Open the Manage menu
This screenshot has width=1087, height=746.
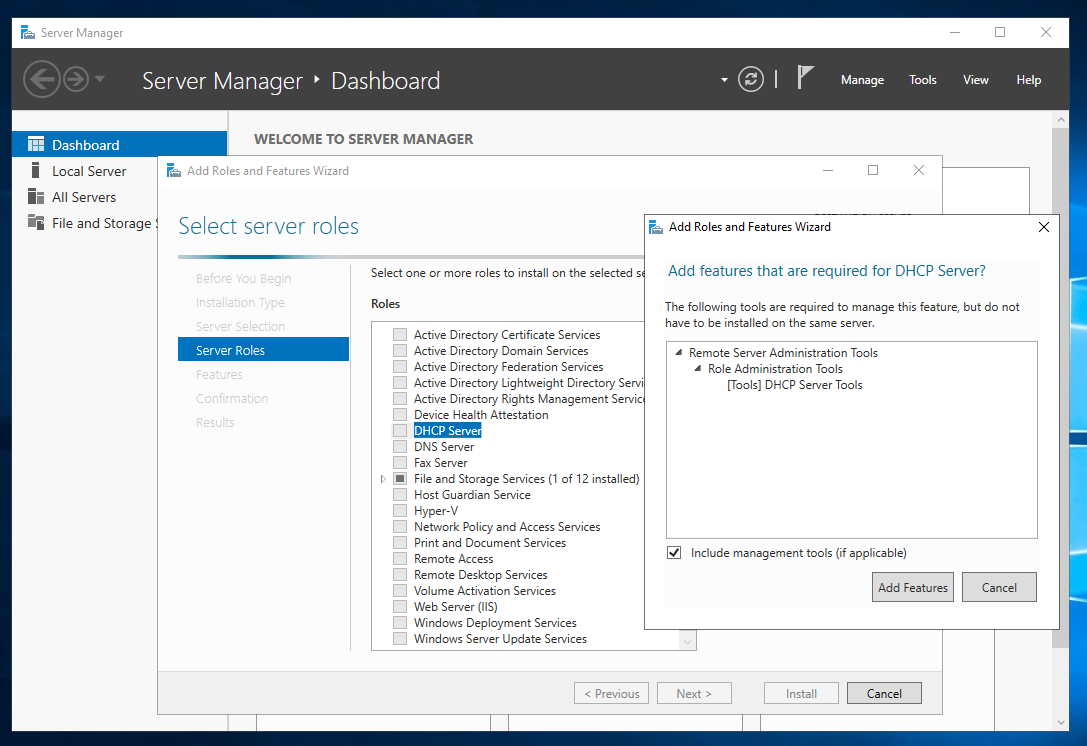pyautogui.click(x=862, y=80)
